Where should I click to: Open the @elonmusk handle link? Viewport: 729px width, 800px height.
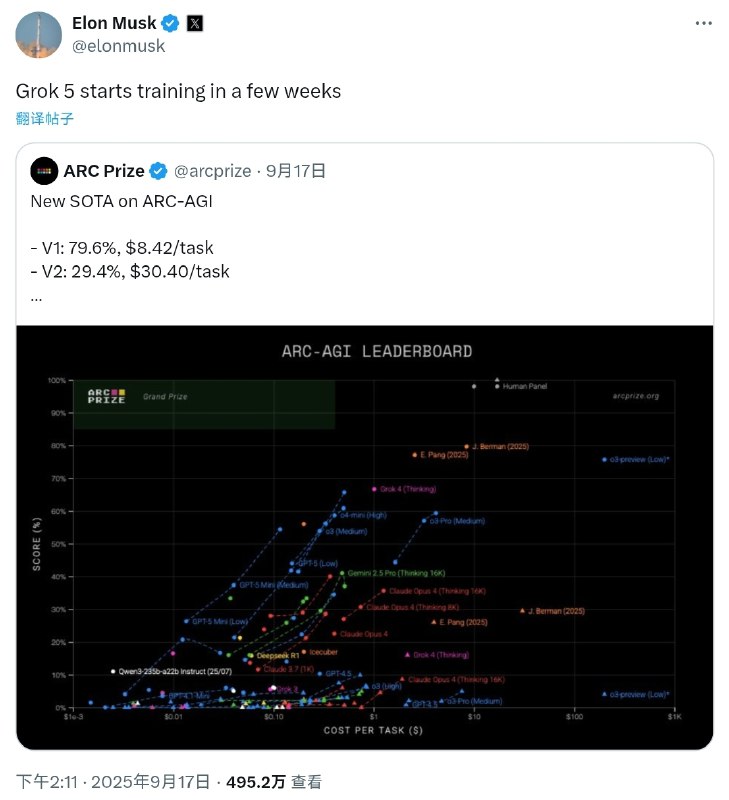(119, 46)
